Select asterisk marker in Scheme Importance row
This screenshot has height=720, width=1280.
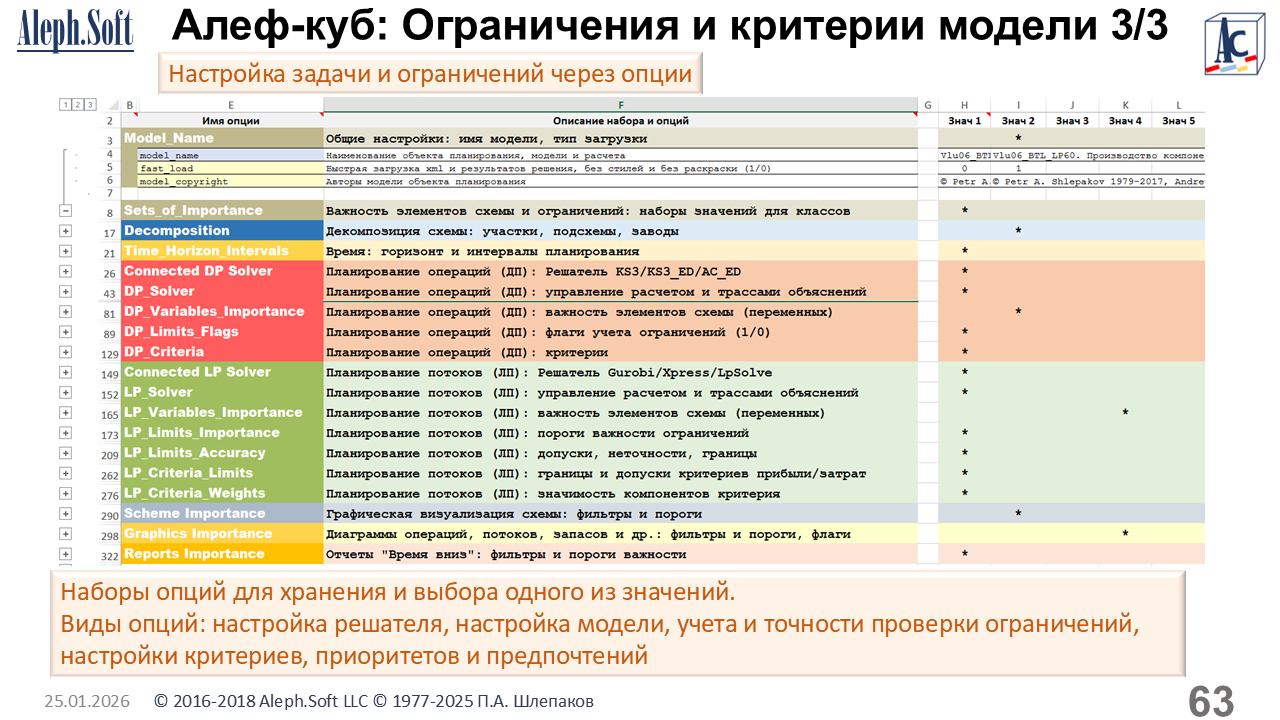[x=1018, y=514]
